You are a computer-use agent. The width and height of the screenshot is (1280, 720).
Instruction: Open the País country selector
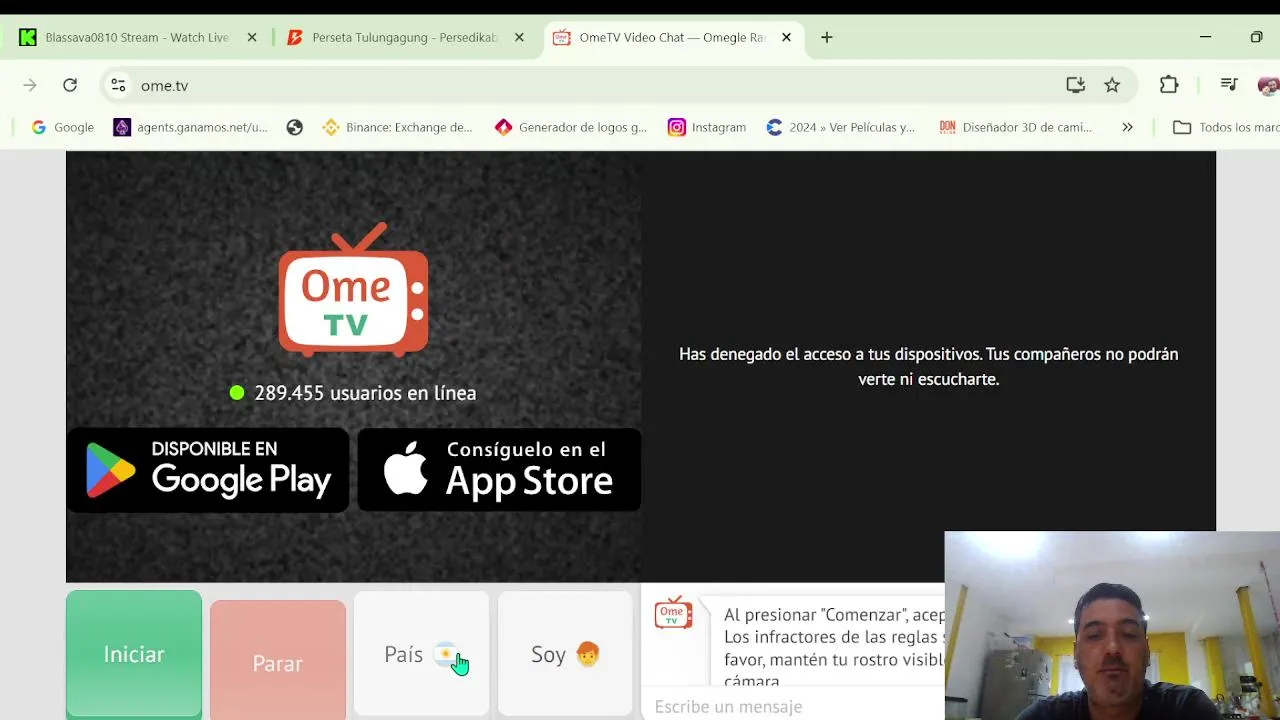click(421, 654)
